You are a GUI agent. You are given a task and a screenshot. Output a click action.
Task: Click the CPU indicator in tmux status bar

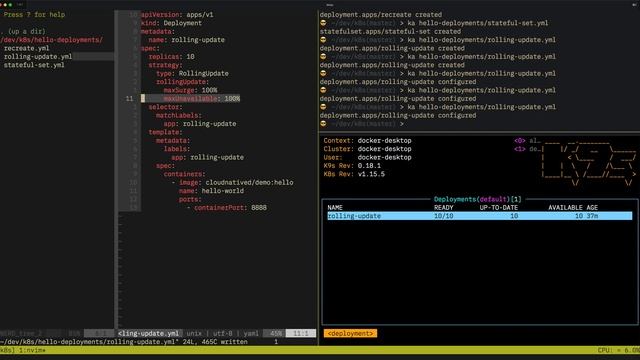(619, 350)
